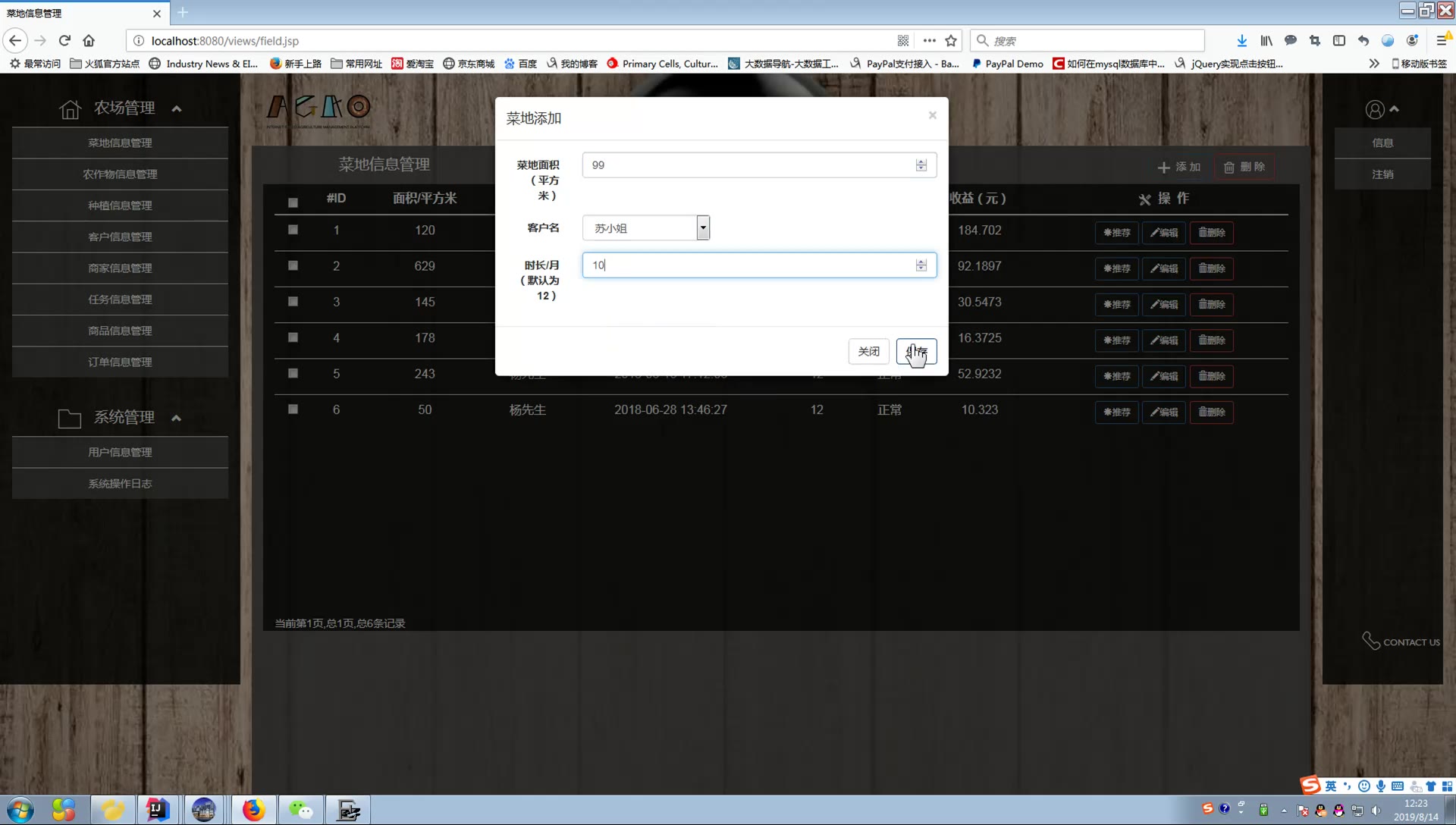1456x825 pixels.
Task: Click the 编辑 button for row 6
Action: coord(1163,412)
